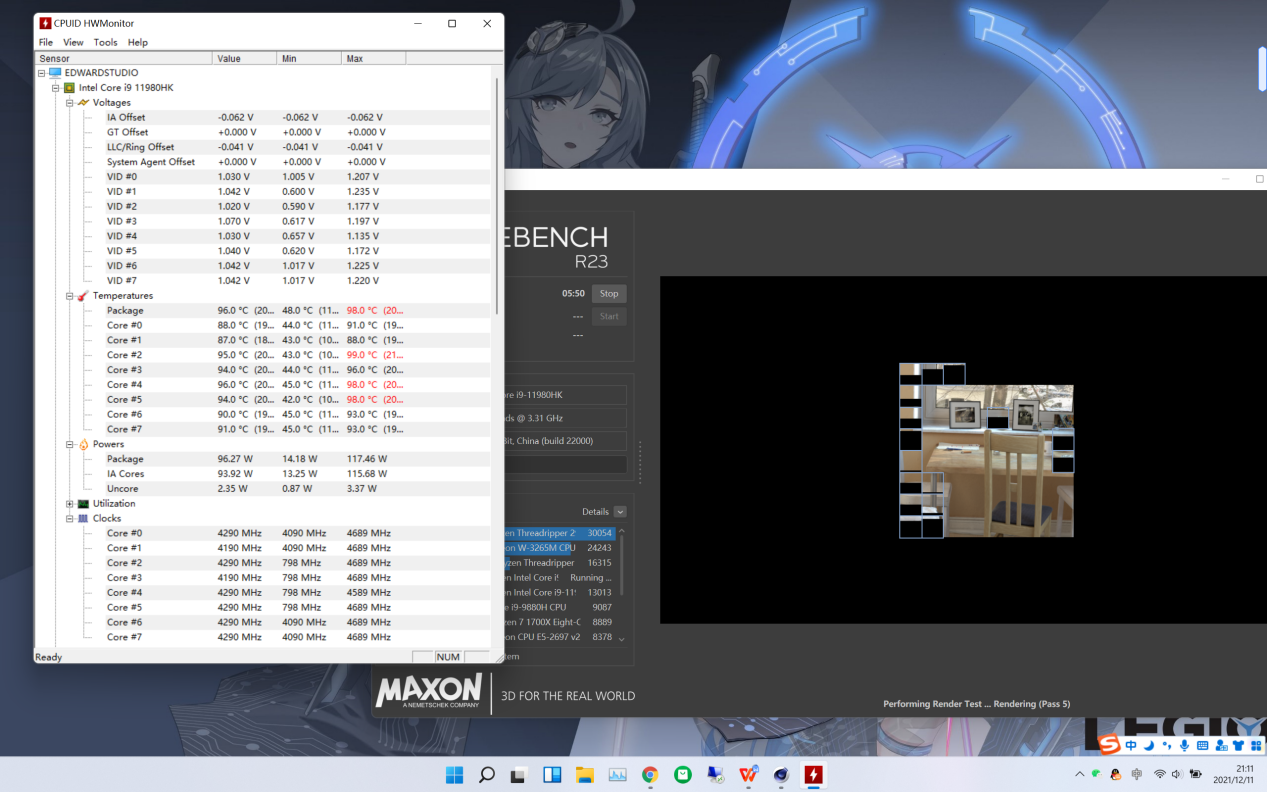This screenshot has width=1267, height=792.
Task: Click the EDWARDSTUDIO computer icon
Action: tap(55, 73)
